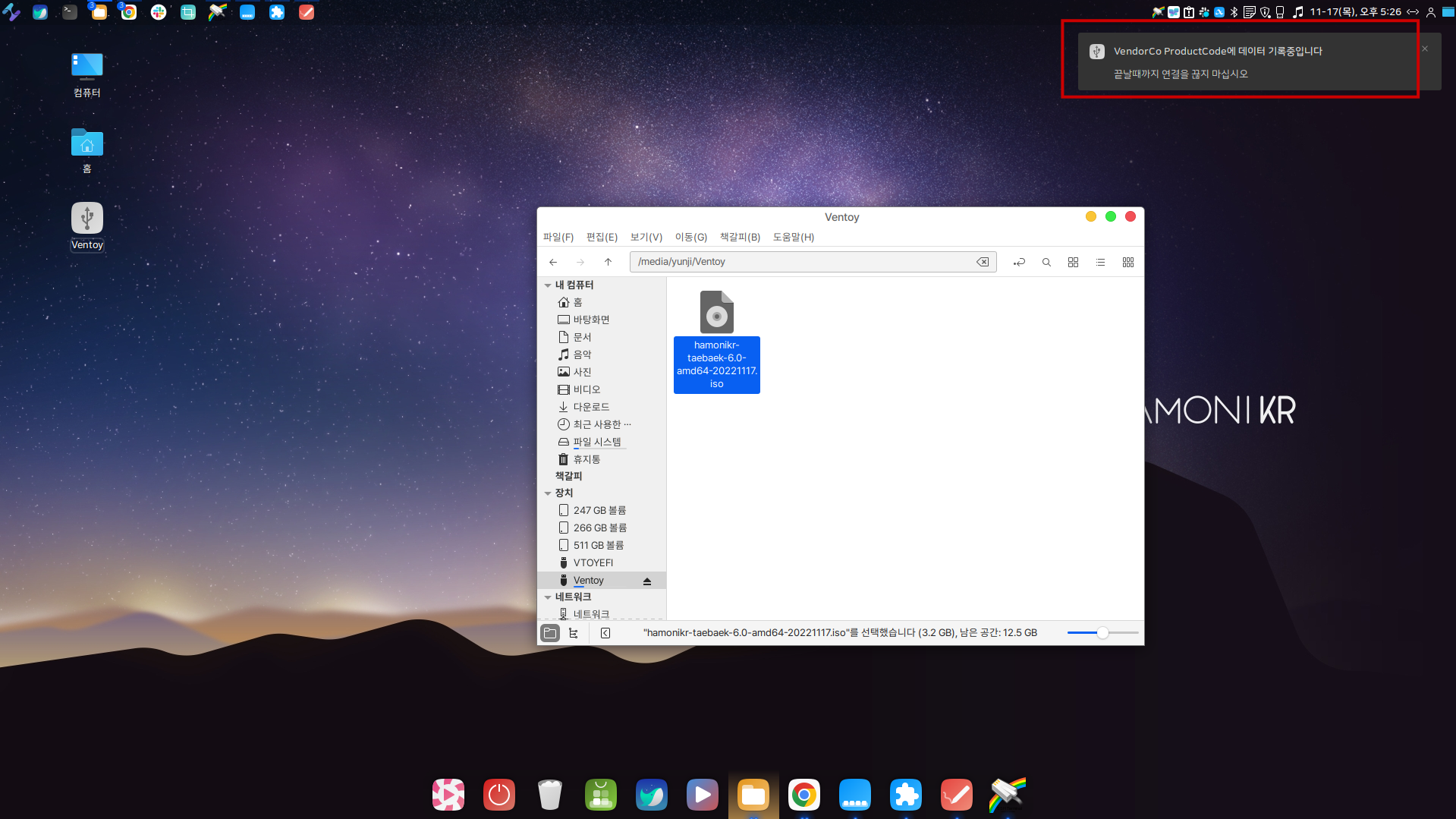The width and height of the screenshot is (1456, 819).
Task: Hide the sidebar using the status bar button
Action: pos(605,633)
